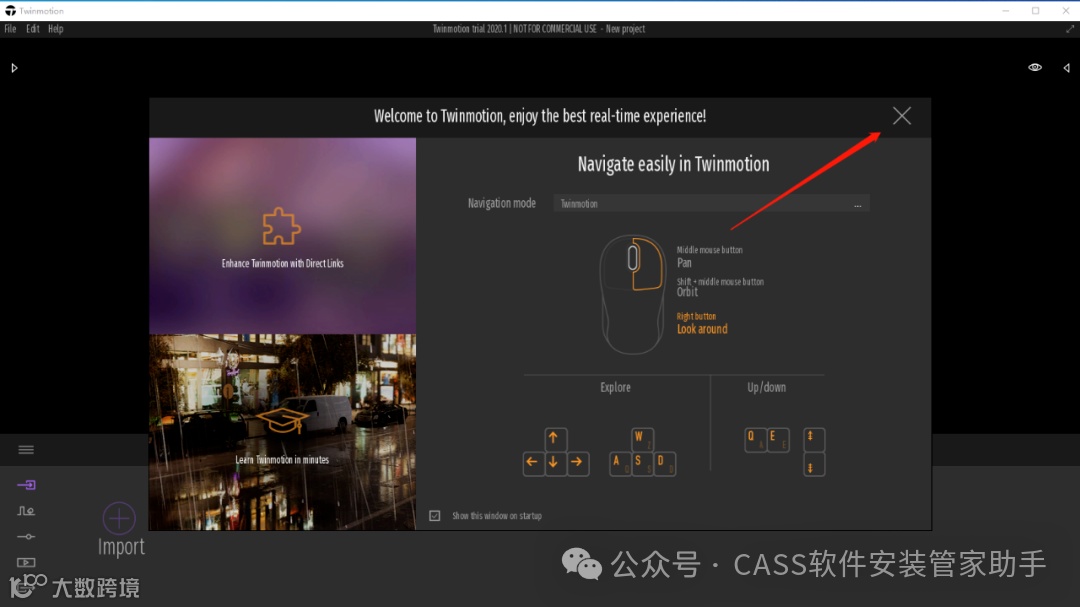Viewport: 1080px width, 607px height.
Task: Click the E key icon
Action: 778,440
